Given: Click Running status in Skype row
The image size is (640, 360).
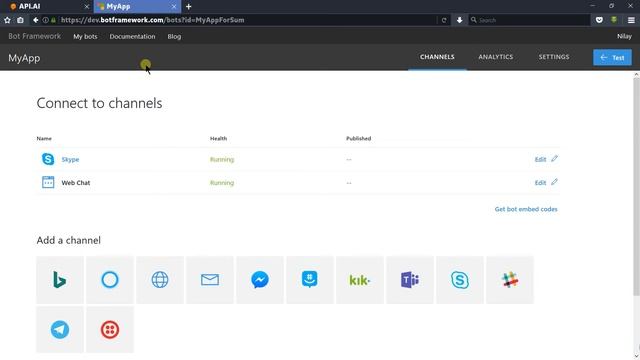Looking at the screenshot, I should point(222,159).
